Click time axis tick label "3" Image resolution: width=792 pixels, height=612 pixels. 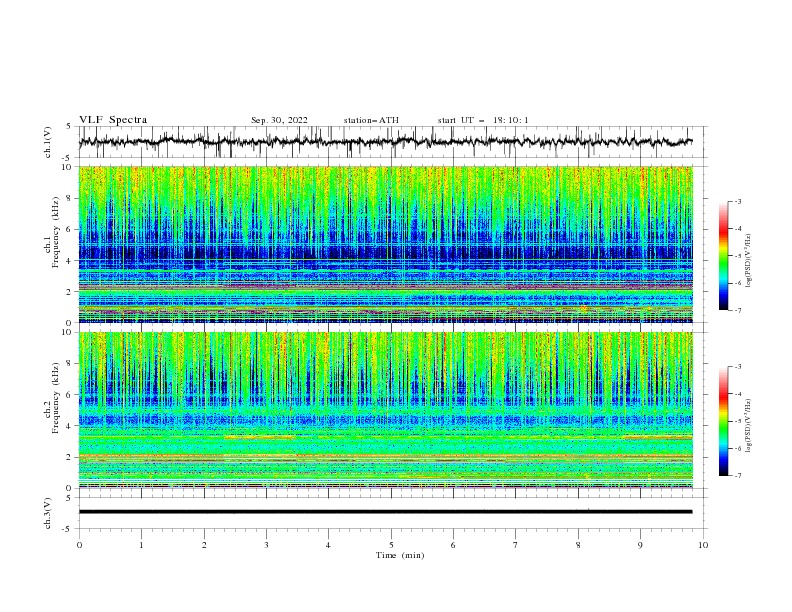tap(266, 545)
